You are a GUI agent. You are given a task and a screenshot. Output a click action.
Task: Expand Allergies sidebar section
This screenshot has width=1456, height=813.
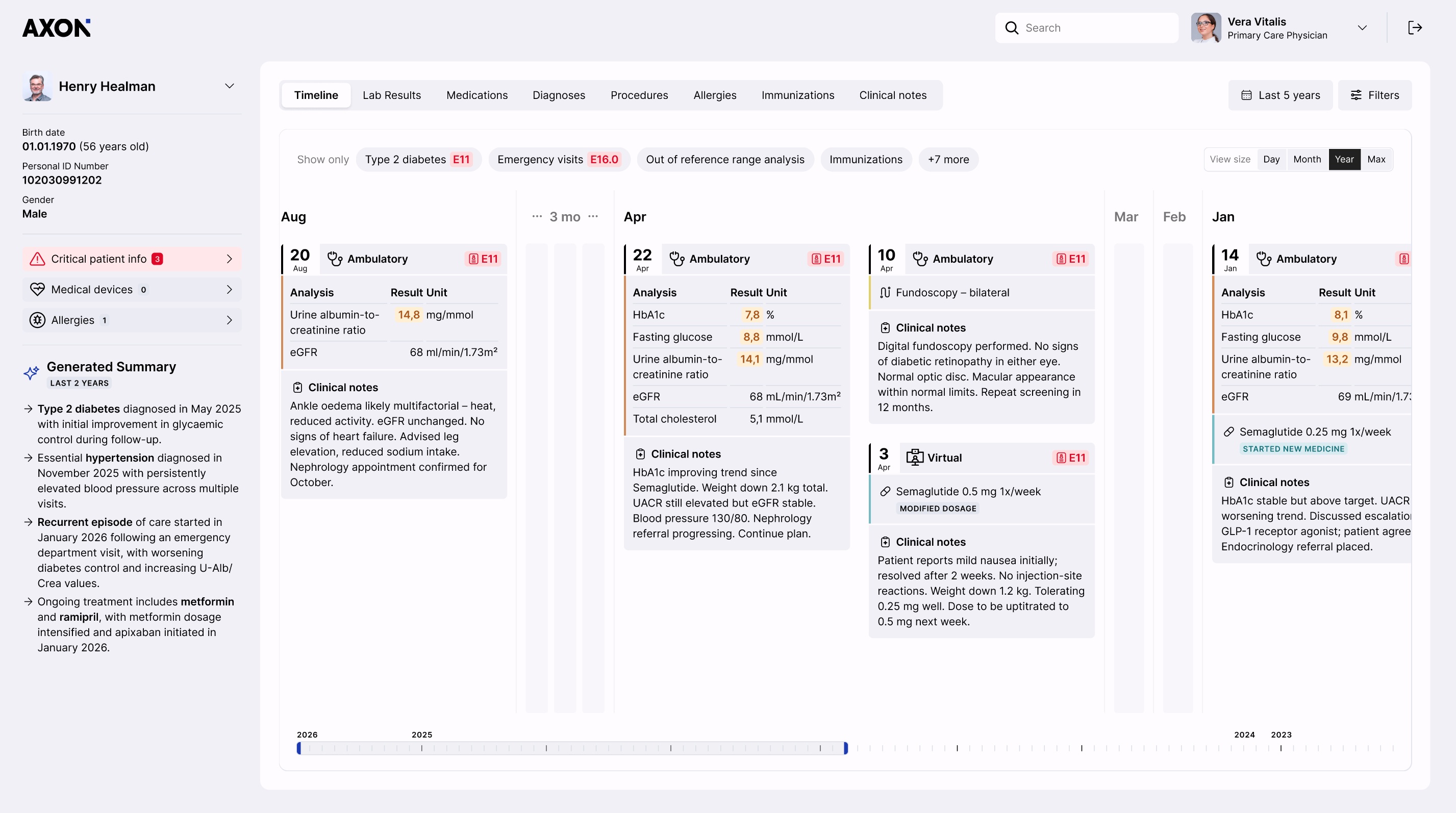(132, 320)
